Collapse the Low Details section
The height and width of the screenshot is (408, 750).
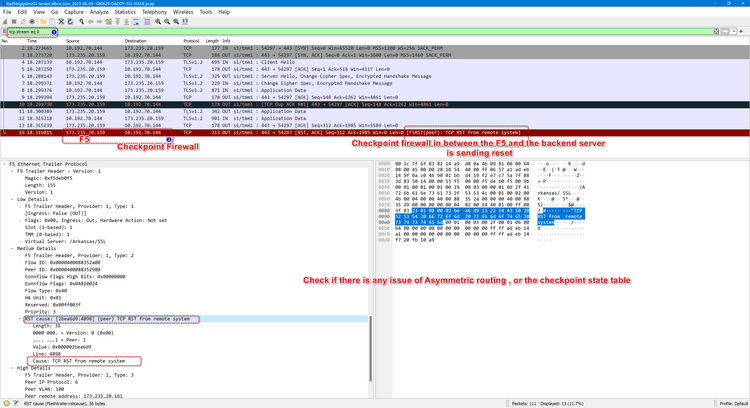click(x=12, y=199)
